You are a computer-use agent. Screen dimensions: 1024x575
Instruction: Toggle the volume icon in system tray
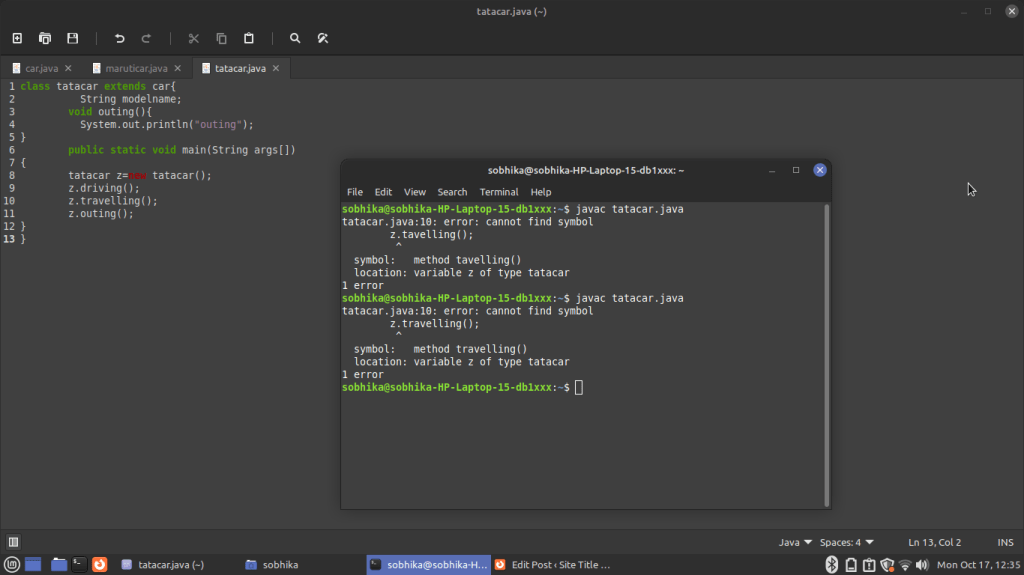[x=924, y=565]
